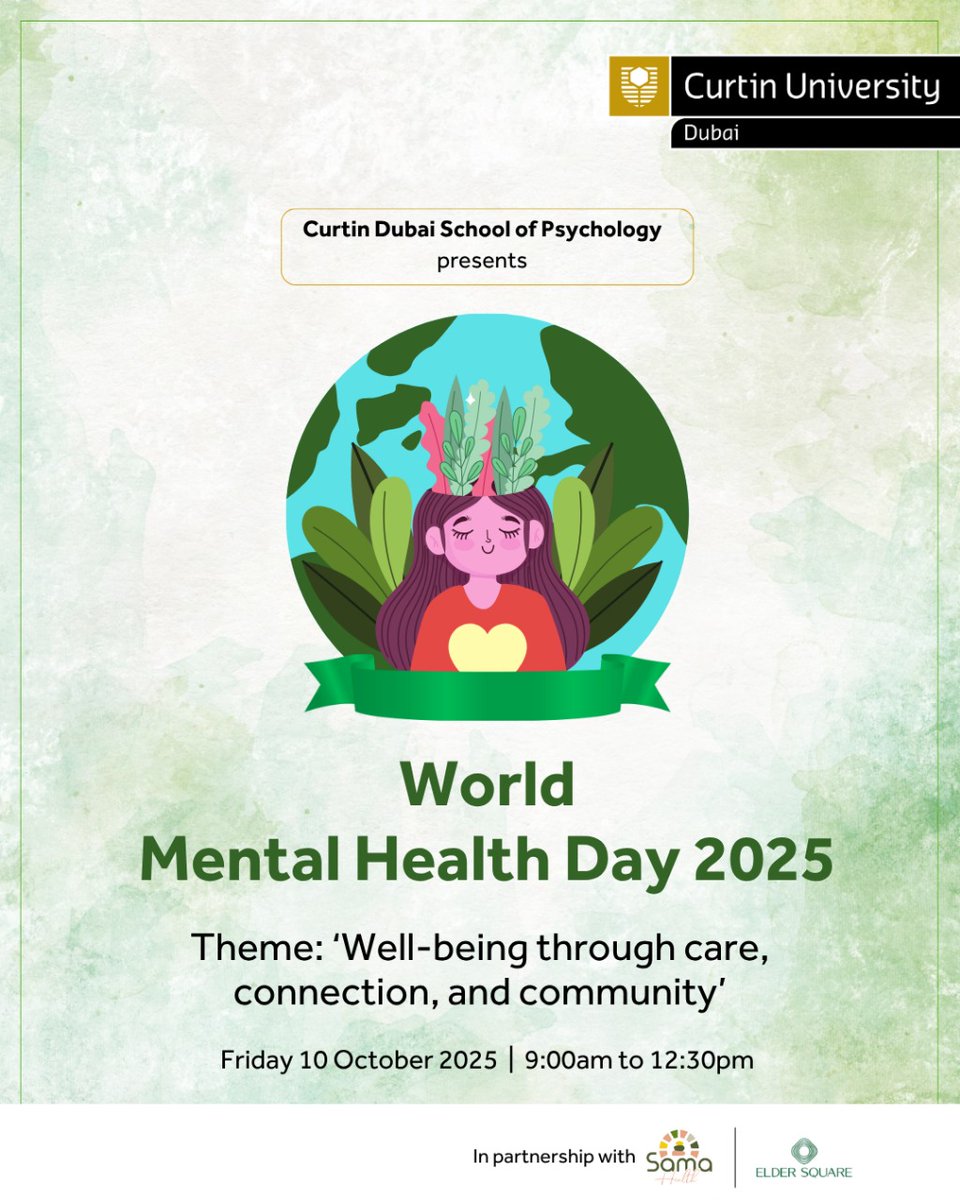This screenshot has width=960, height=1200.
Task: Click the yellow heart on the girl's shirt
Action: point(487,647)
